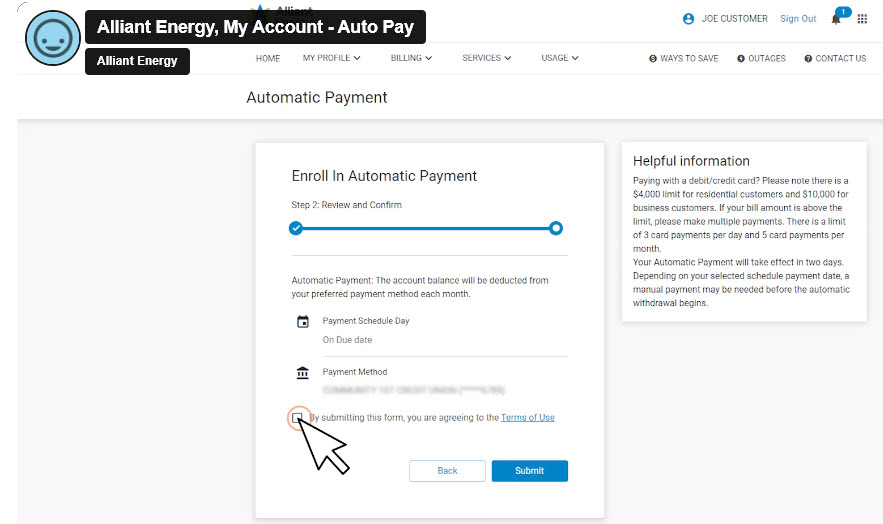Click the Payment Method bank icon
The image size is (883, 524).
(303, 373)
